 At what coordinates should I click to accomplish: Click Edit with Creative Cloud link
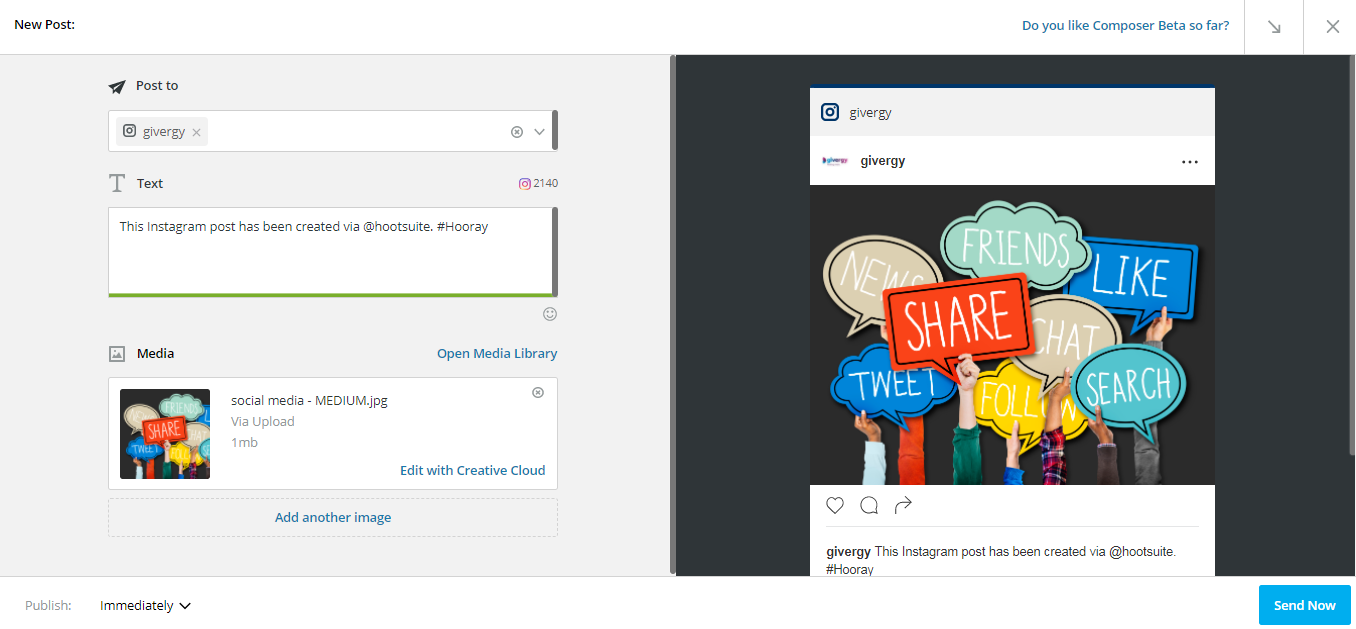(x=473, y=470)
